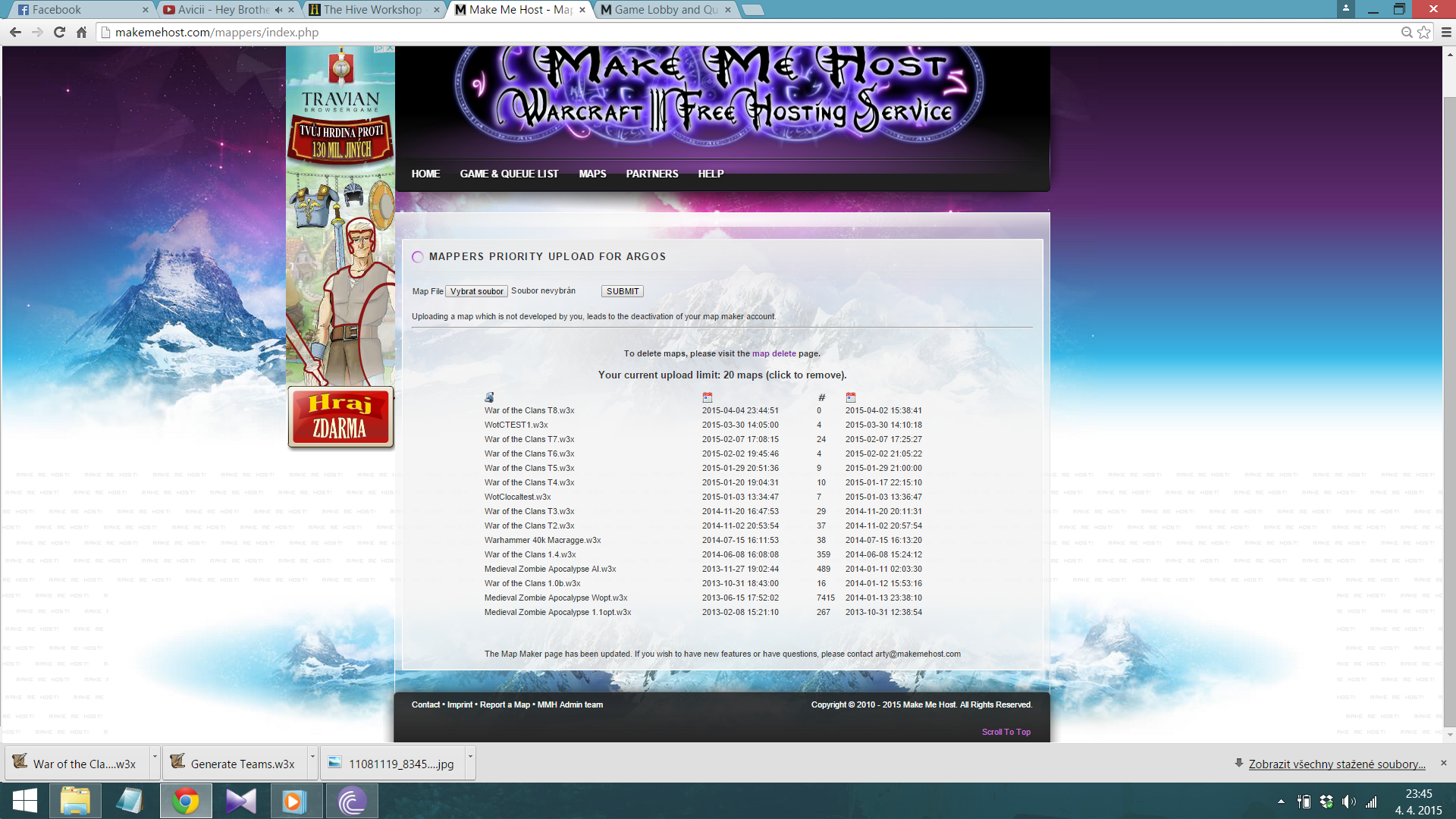Screen dimensions: 1456x819
Task: Show all downloads link Zobrazit všechny stažené soubory
Action: pyautogui.click(x=1337, y=764)
